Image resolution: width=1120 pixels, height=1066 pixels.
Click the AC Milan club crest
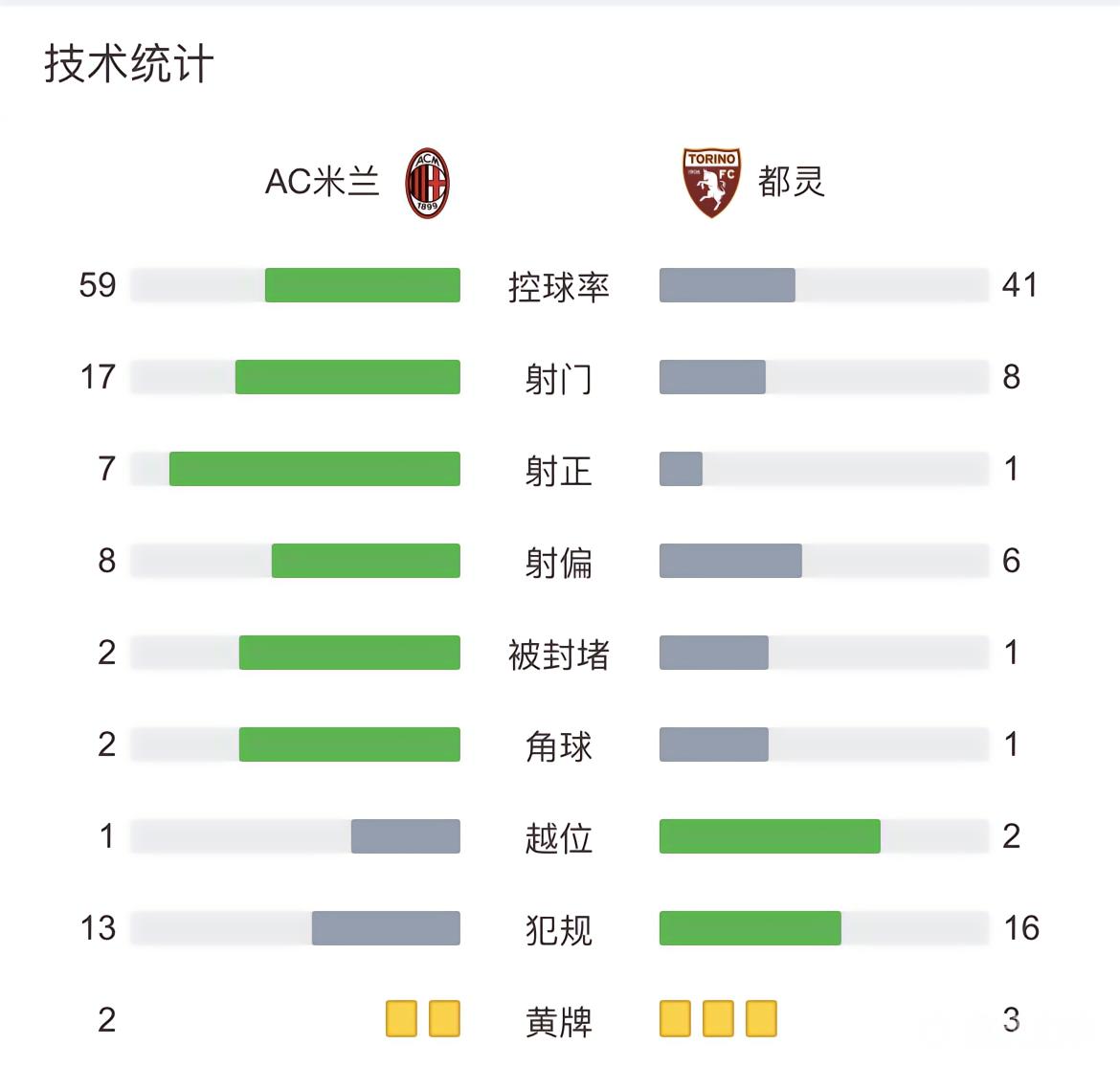pyautogui.click(x=427, y=183)
